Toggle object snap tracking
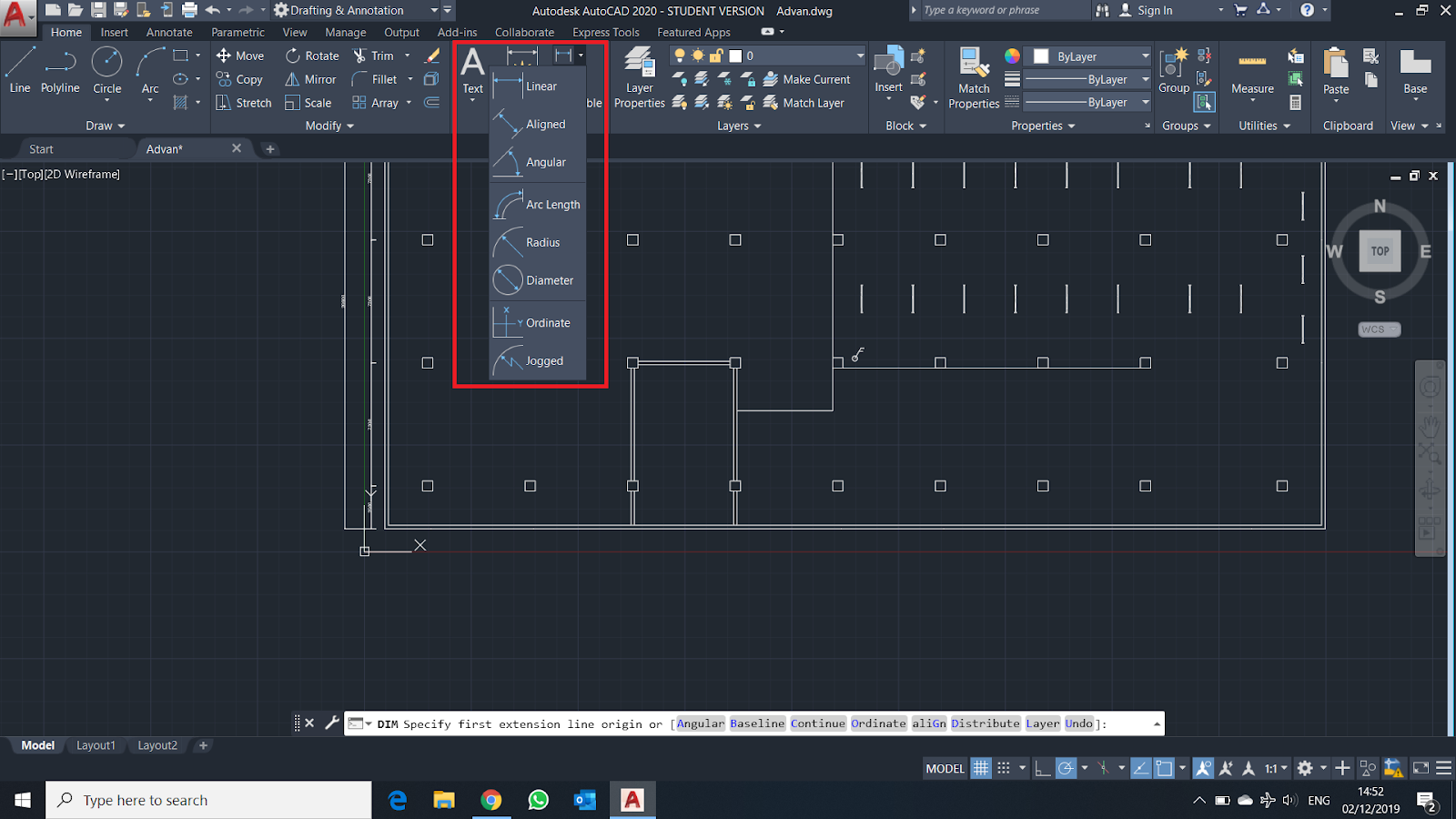 click(1140, 768)
